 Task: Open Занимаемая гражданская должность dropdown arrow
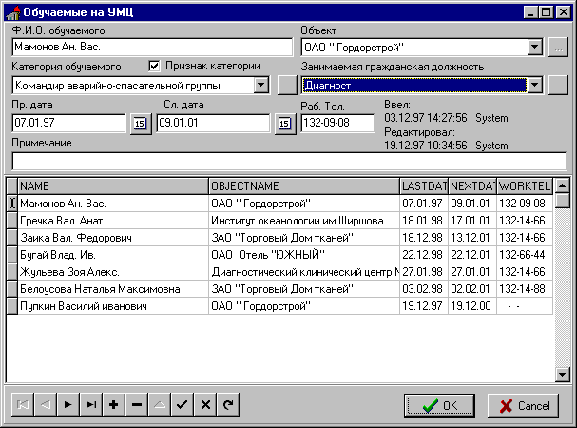pyautogui.click(x=535, y=85)
